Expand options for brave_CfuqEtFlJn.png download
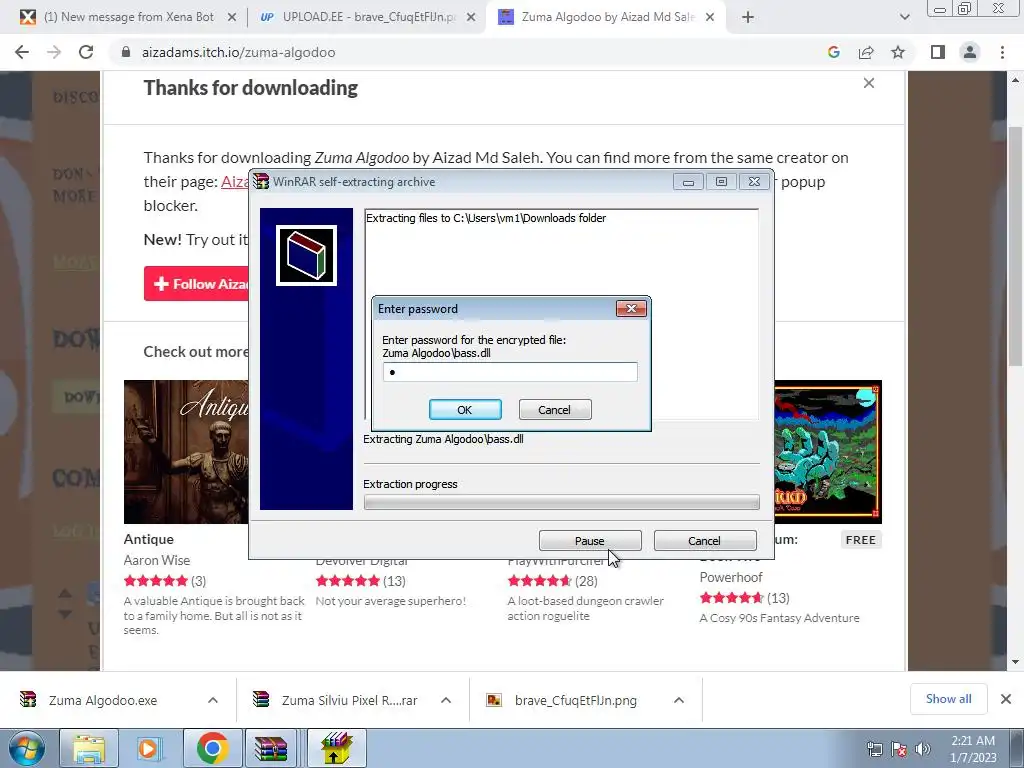Screen dimensions: 1024x768 pyautogui.click(x=679, y=701)
